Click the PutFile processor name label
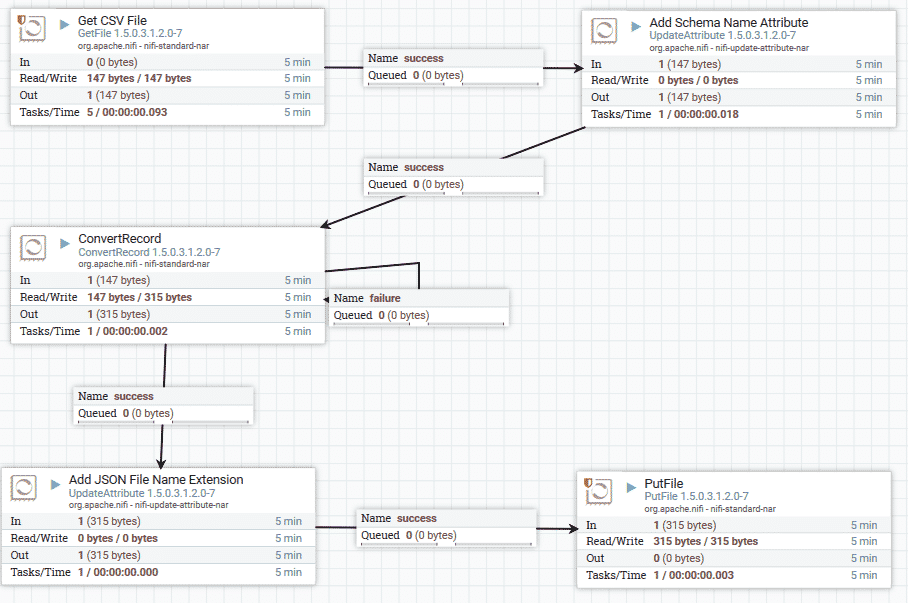 point(664,484)
